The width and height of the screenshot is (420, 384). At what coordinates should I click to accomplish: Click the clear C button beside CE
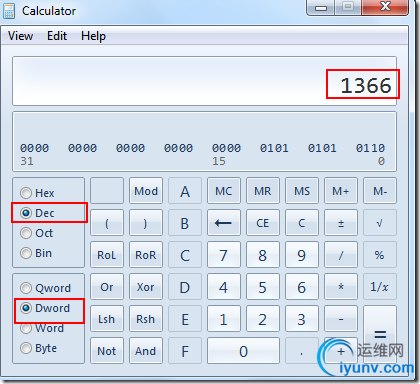point(302,223)
